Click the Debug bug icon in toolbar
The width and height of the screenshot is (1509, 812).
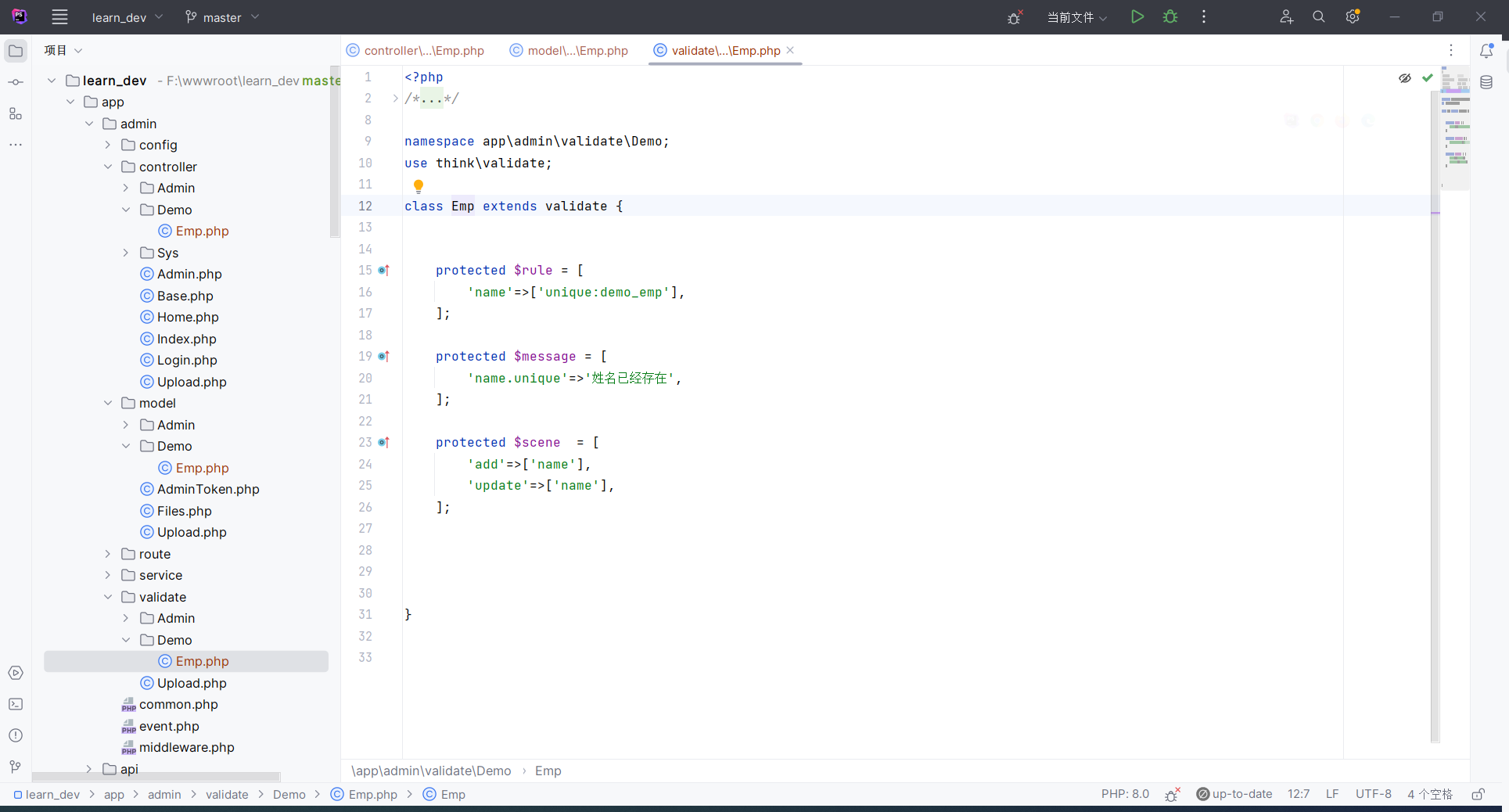1170,16
